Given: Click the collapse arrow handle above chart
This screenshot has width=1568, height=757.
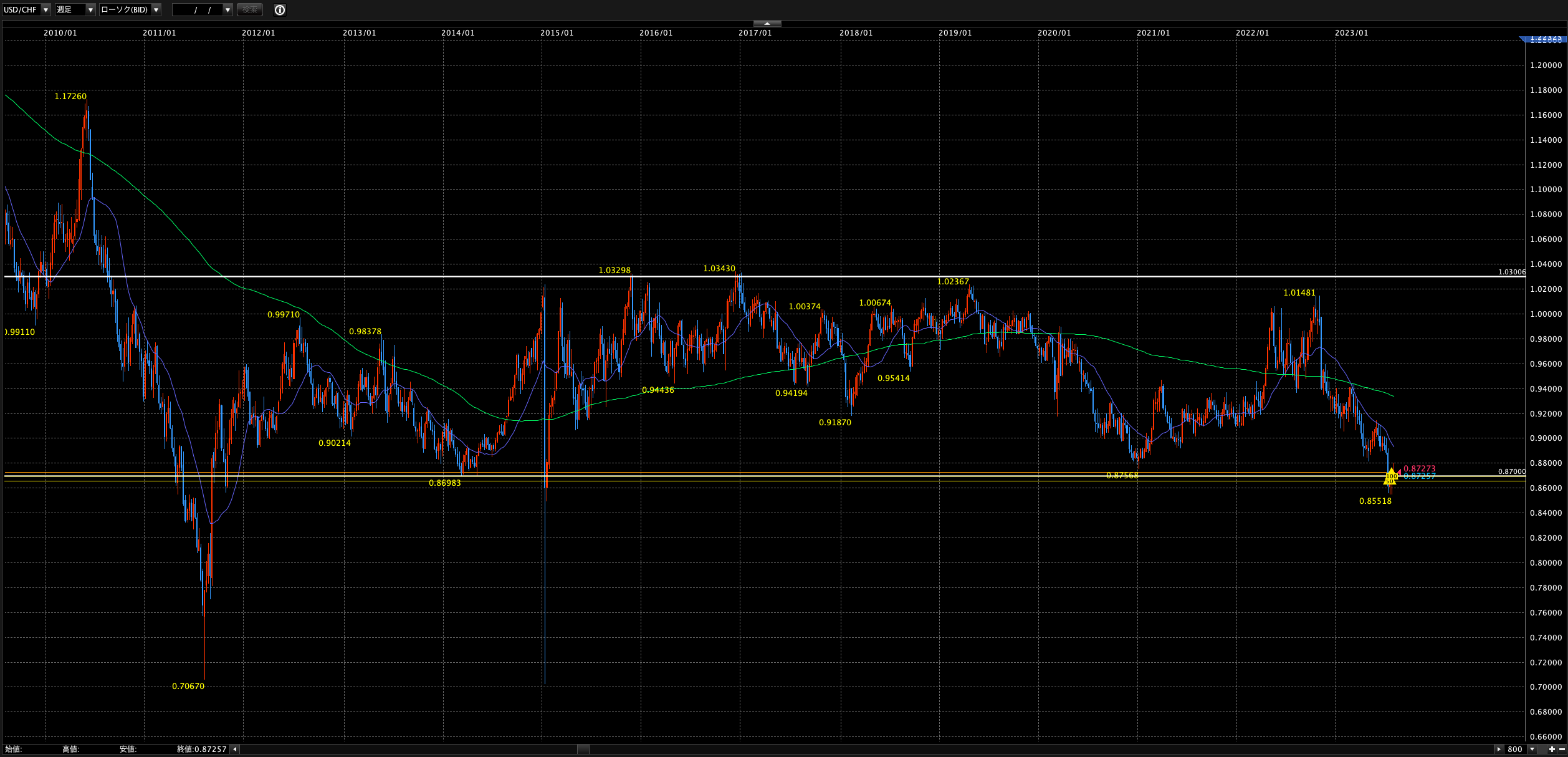Looking at the screenshot, I should tap(767, 24).
